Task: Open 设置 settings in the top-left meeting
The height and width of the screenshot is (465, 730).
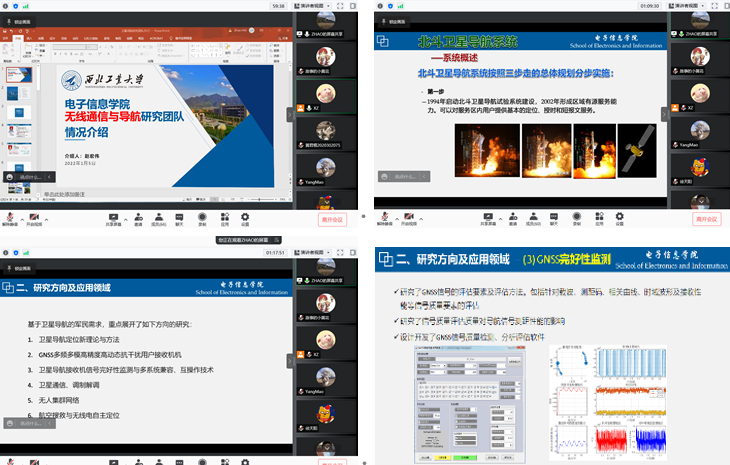Action: (247, 215)
